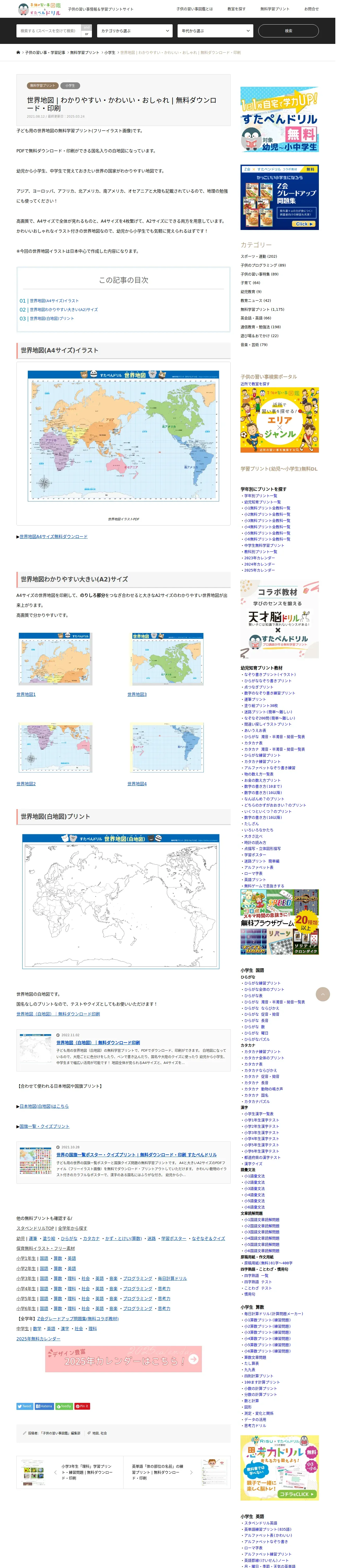The width and height of the screenshot is (357, 1568).
Task: Click the 子供のプログラミング (89) category
Action: pos(263,266)
